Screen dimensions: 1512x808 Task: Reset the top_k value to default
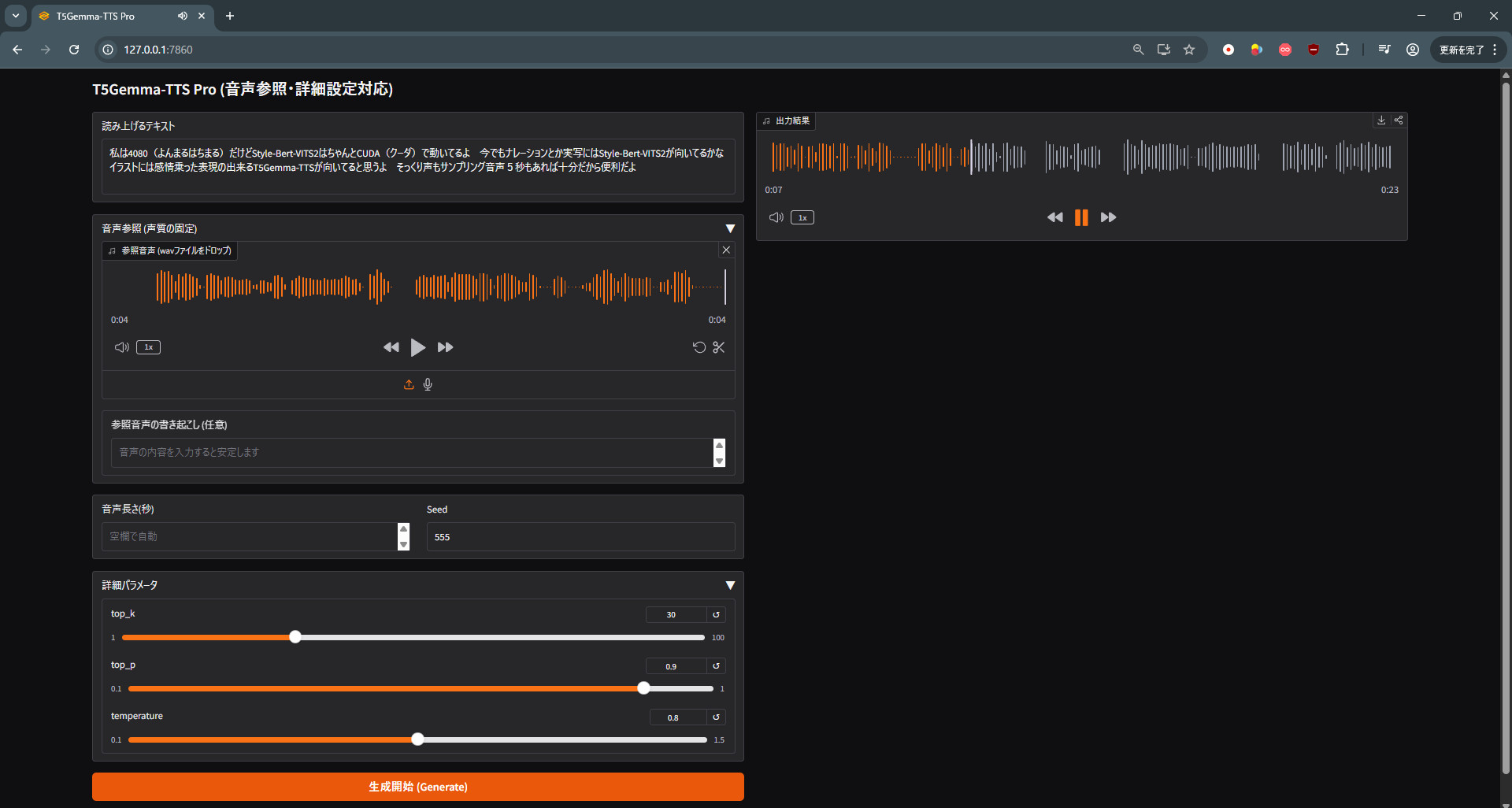tap(716, 614)
